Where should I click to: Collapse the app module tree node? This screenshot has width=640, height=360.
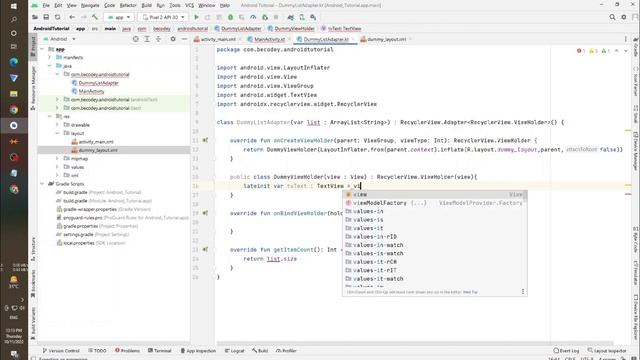(x=42, y=49)
